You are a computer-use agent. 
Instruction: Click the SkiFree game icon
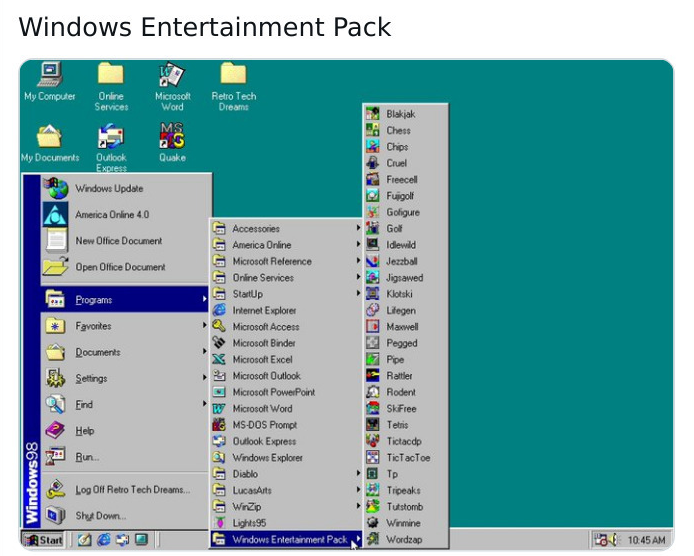point(373,409)
